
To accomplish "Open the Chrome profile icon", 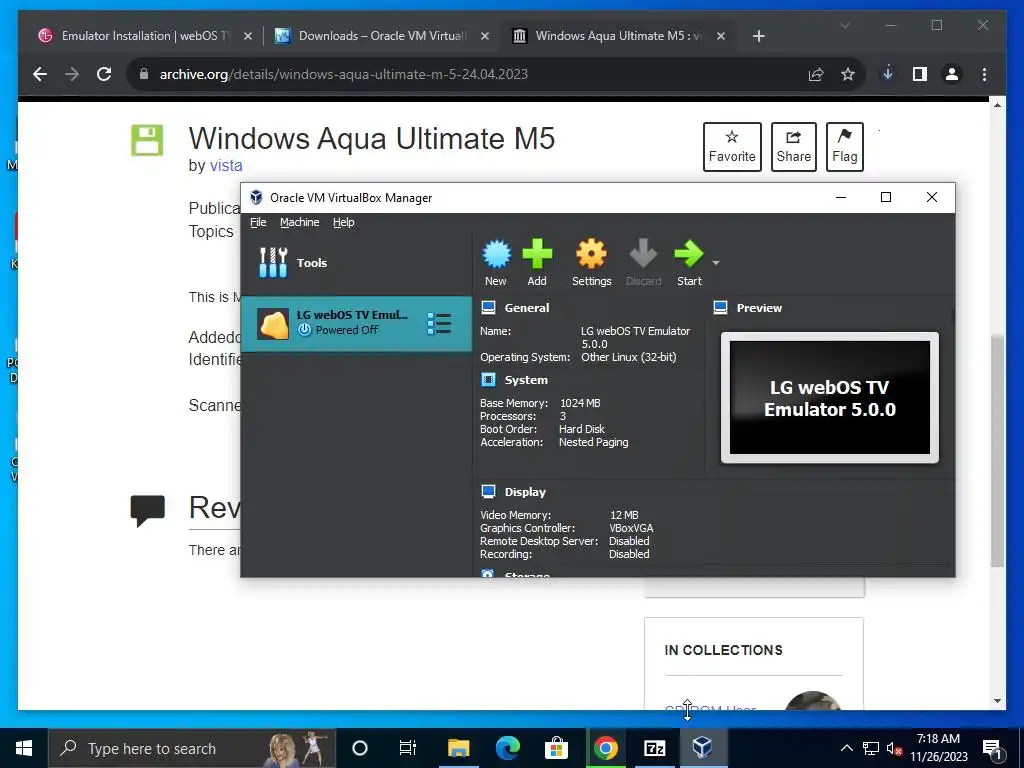I will [952, 74].
